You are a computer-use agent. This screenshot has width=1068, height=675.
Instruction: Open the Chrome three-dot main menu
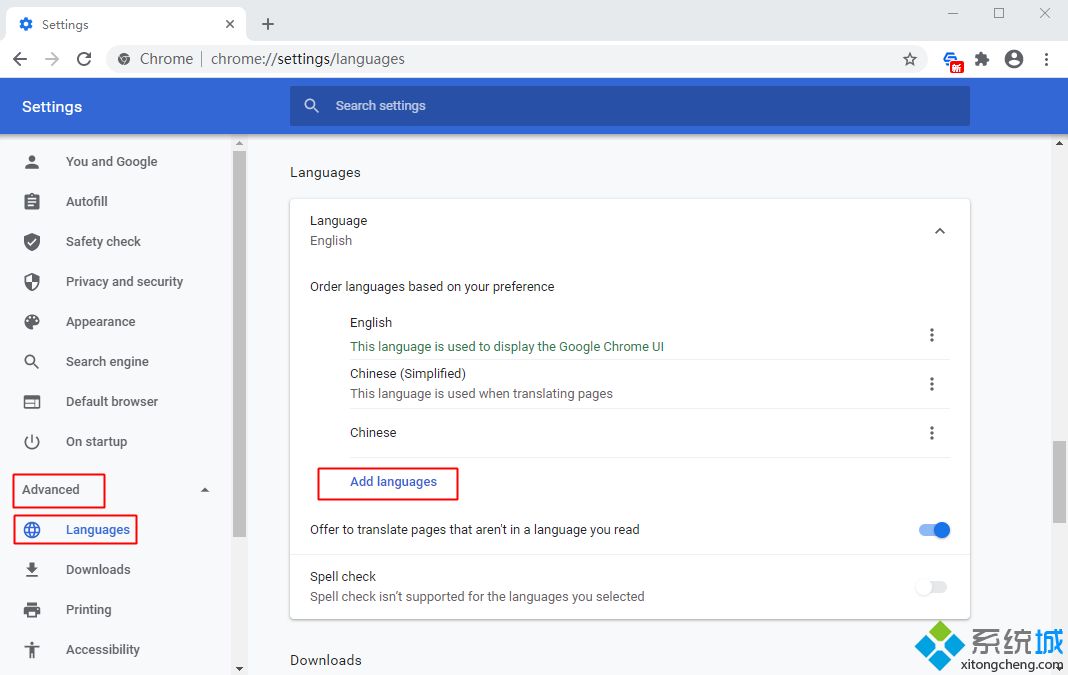[1046, 59]
